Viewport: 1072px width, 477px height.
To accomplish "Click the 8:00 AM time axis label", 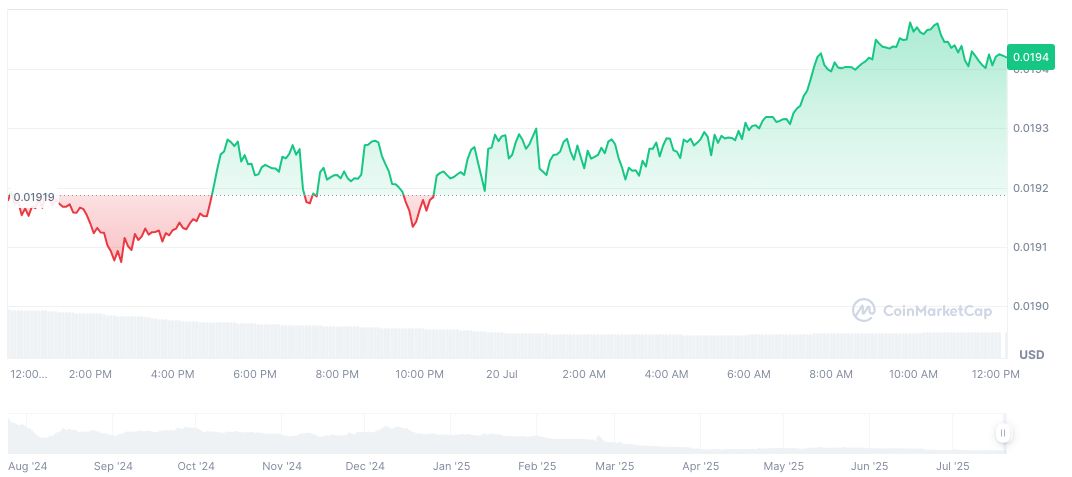I will (830, 374).
